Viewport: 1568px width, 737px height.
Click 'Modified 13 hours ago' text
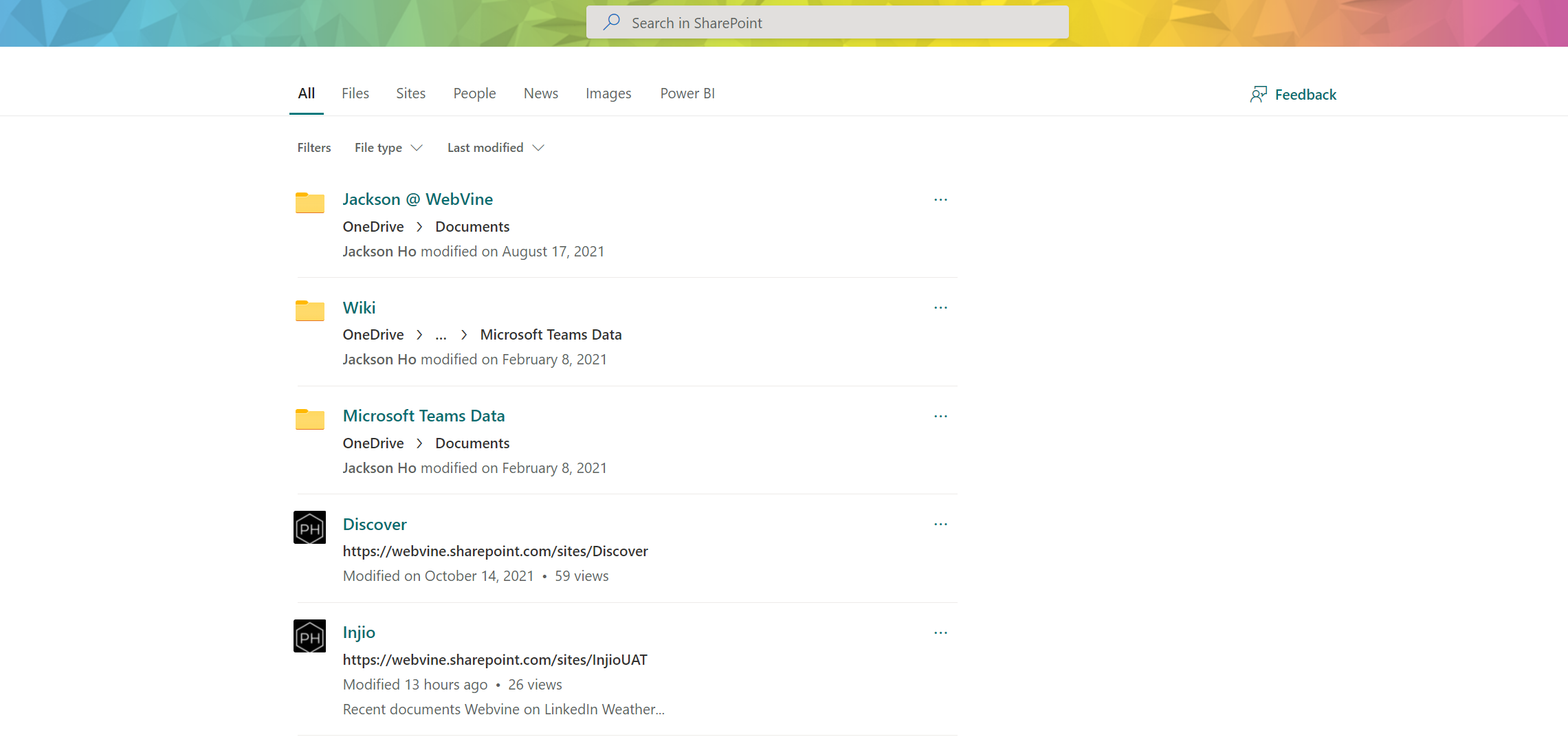[x=415, y=685]
